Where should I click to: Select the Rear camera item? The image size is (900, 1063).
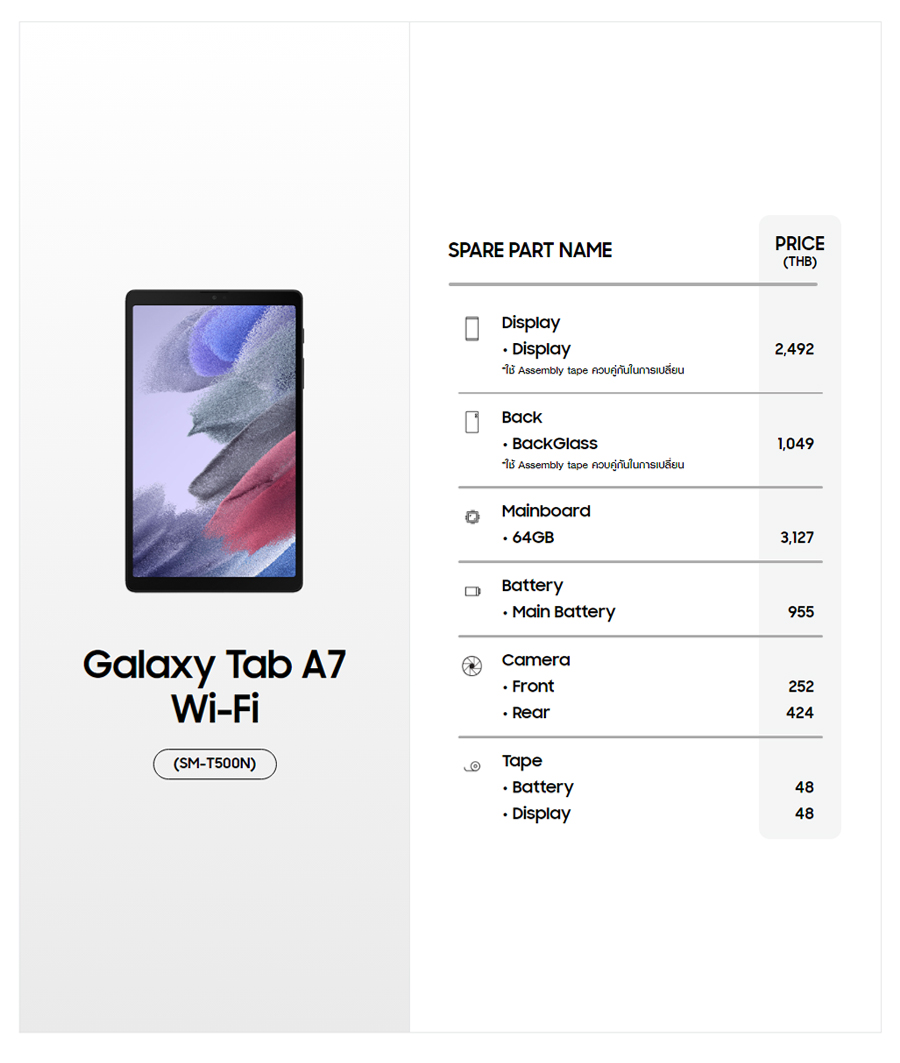click(x=530, y=713)
